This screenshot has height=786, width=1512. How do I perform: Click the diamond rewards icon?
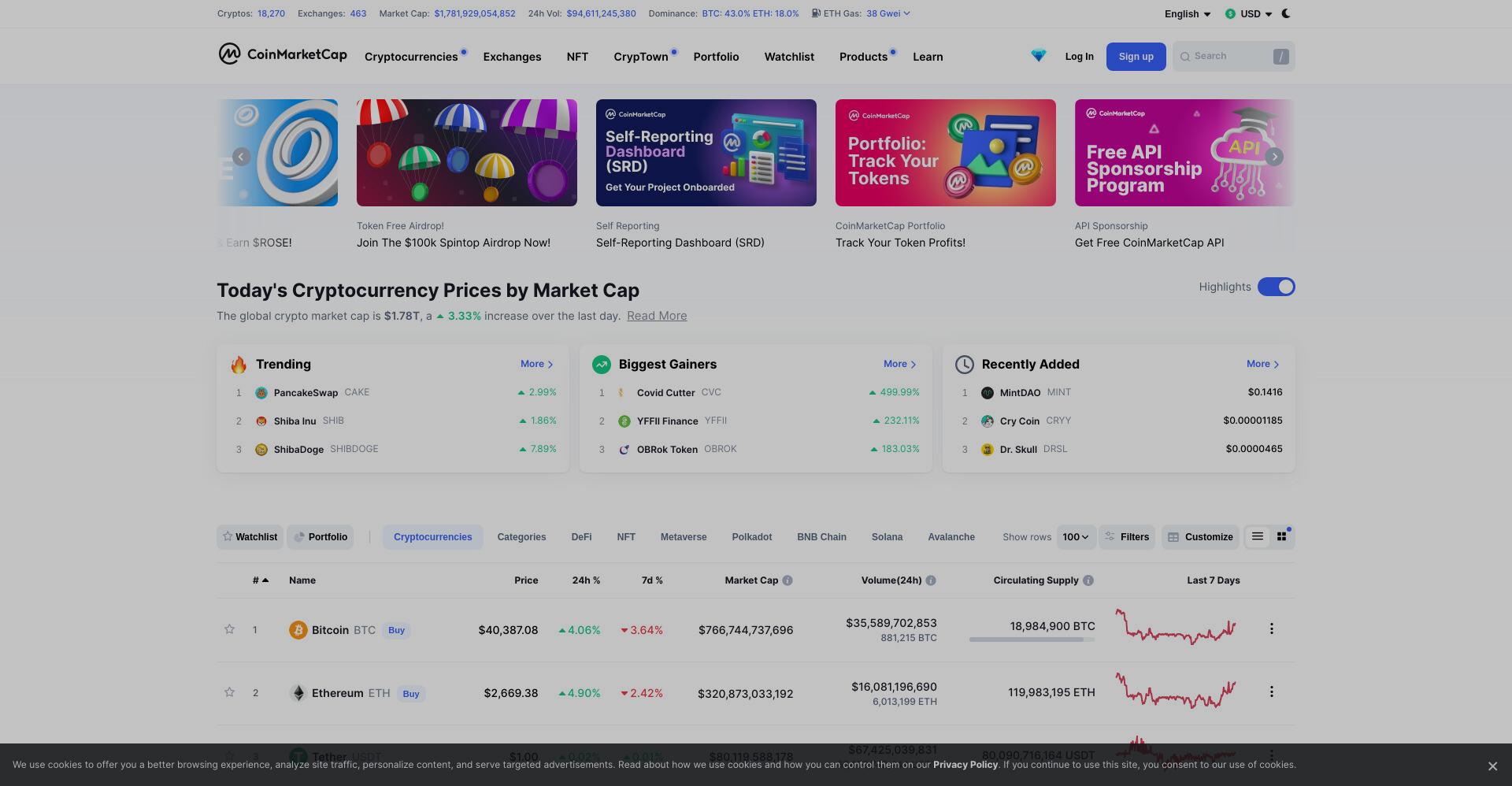tap(1038, 56)
